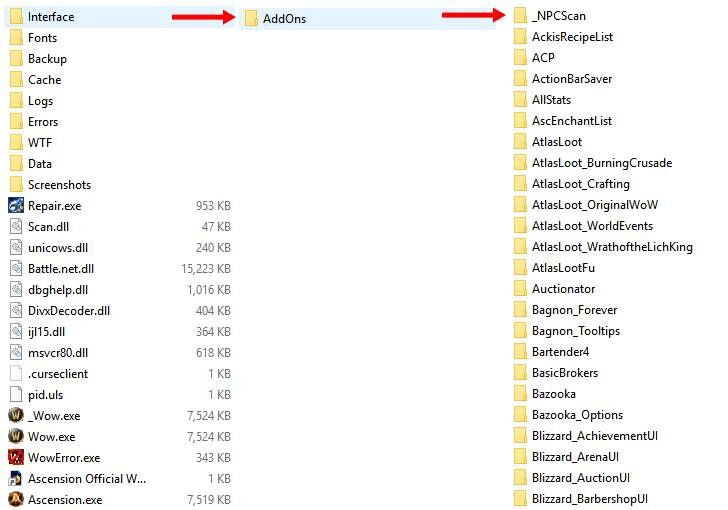728x510 pixels.
Task: Click the pid.uls file icon
Action: [x=16, y=394]
